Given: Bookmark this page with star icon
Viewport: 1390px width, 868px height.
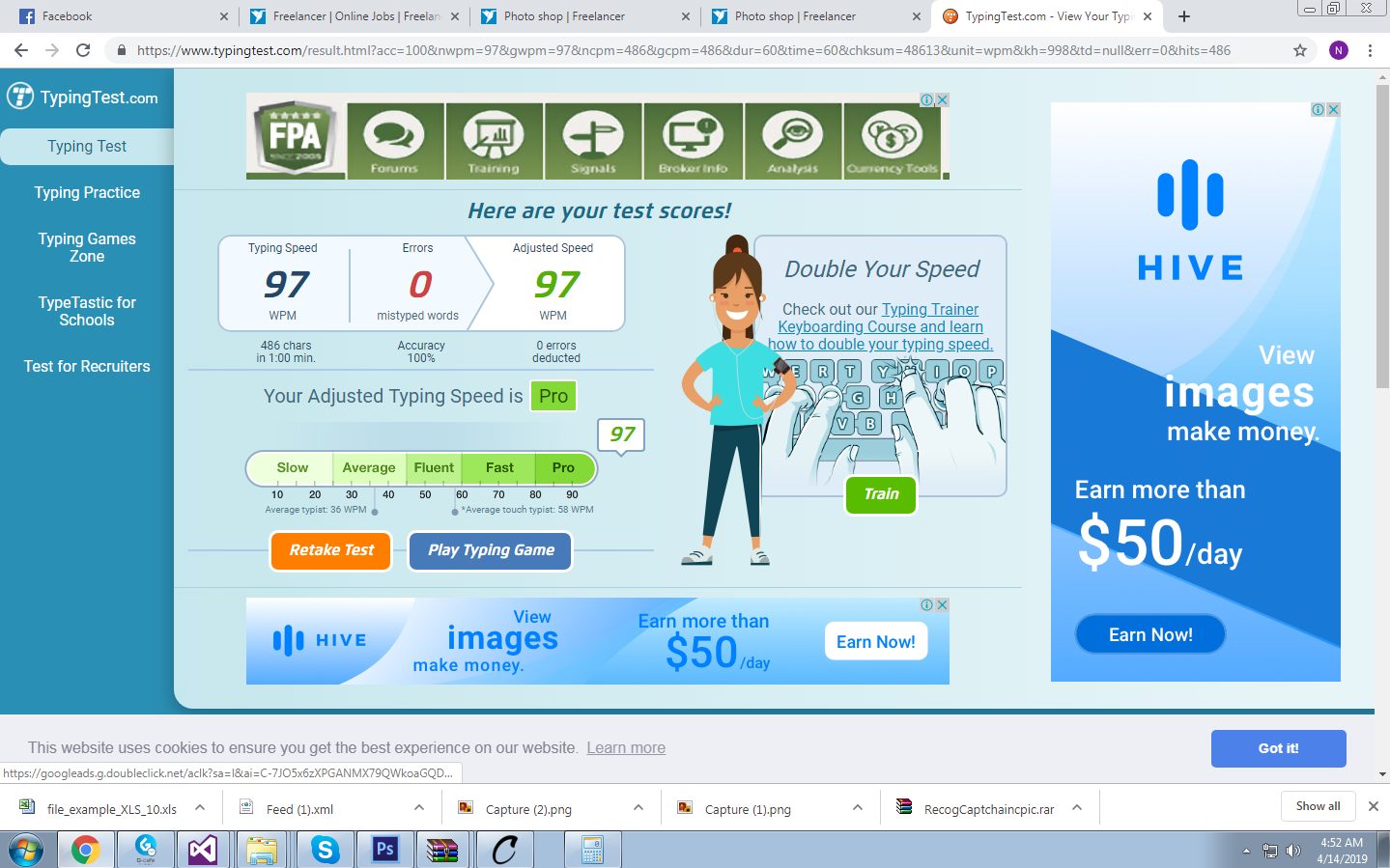Looking at the screenshot, I should tap(1300, 50).
